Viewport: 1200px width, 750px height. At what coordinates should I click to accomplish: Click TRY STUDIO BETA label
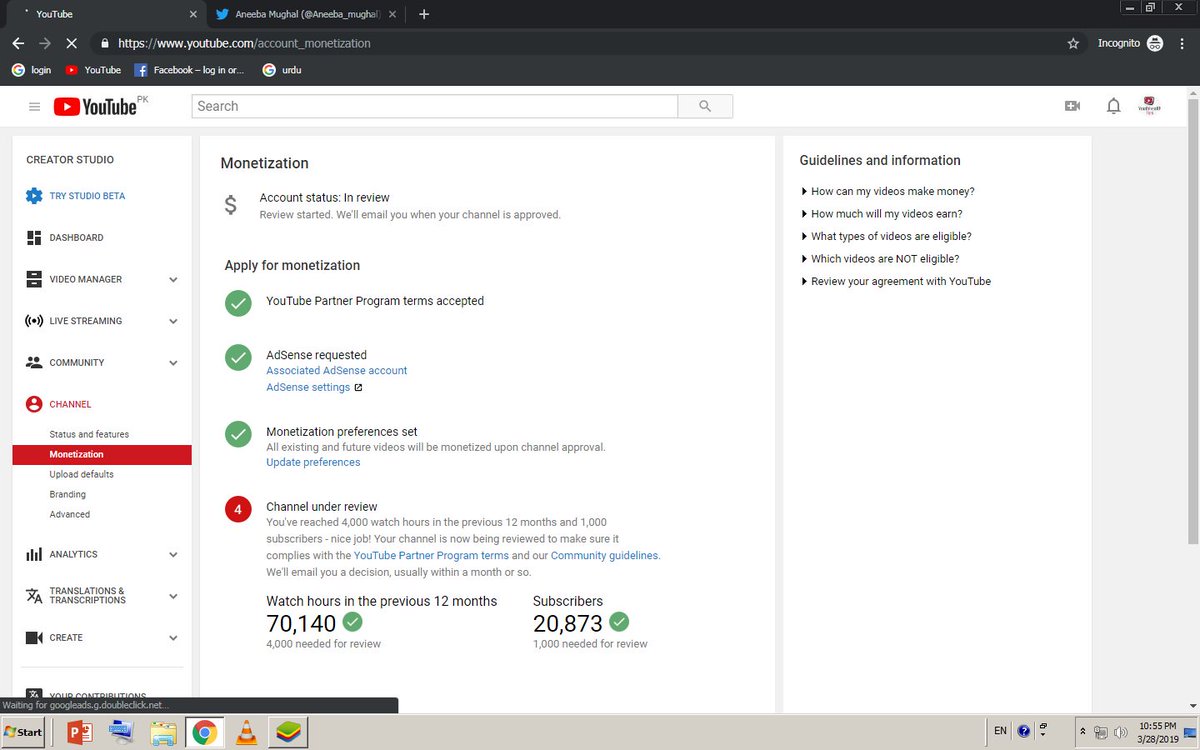tap(87, 196)
